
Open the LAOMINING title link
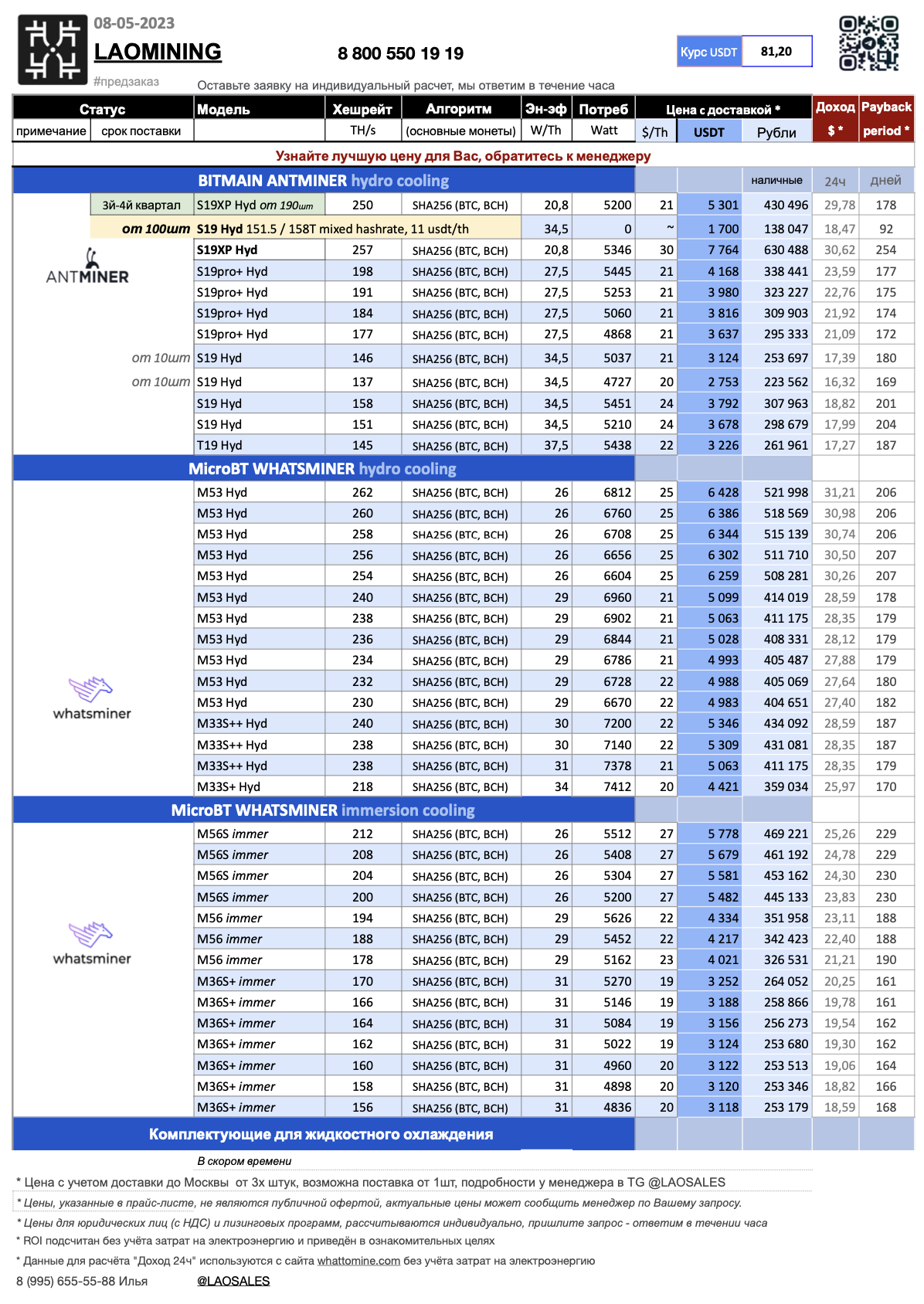pyautogui.click(x=158, y=52)
